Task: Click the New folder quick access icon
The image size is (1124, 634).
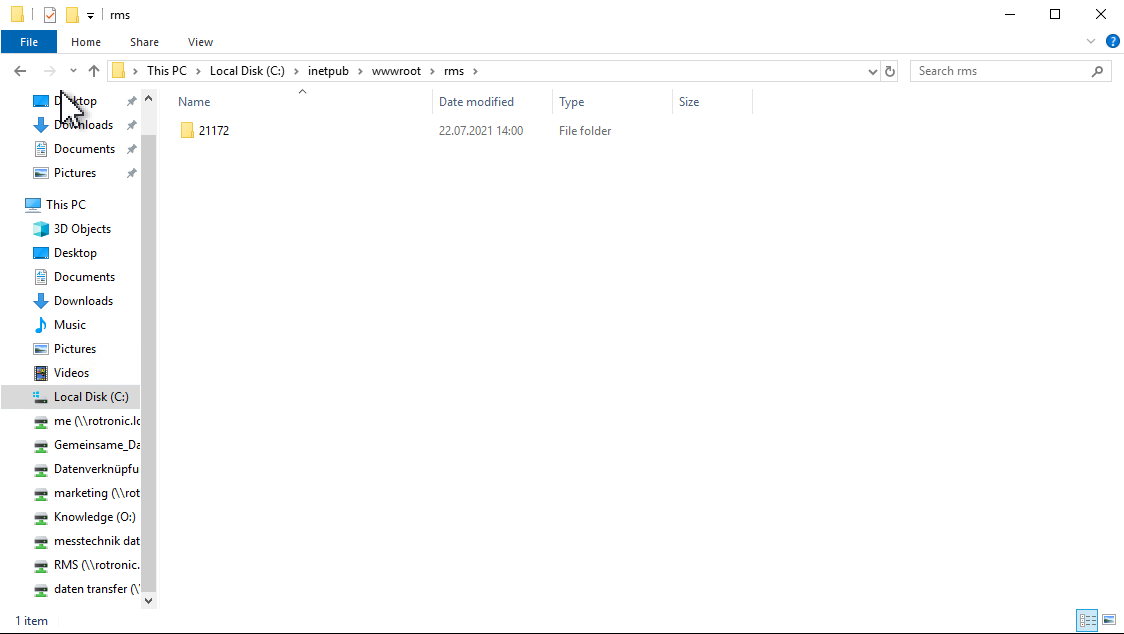Action: pos(72,14)
